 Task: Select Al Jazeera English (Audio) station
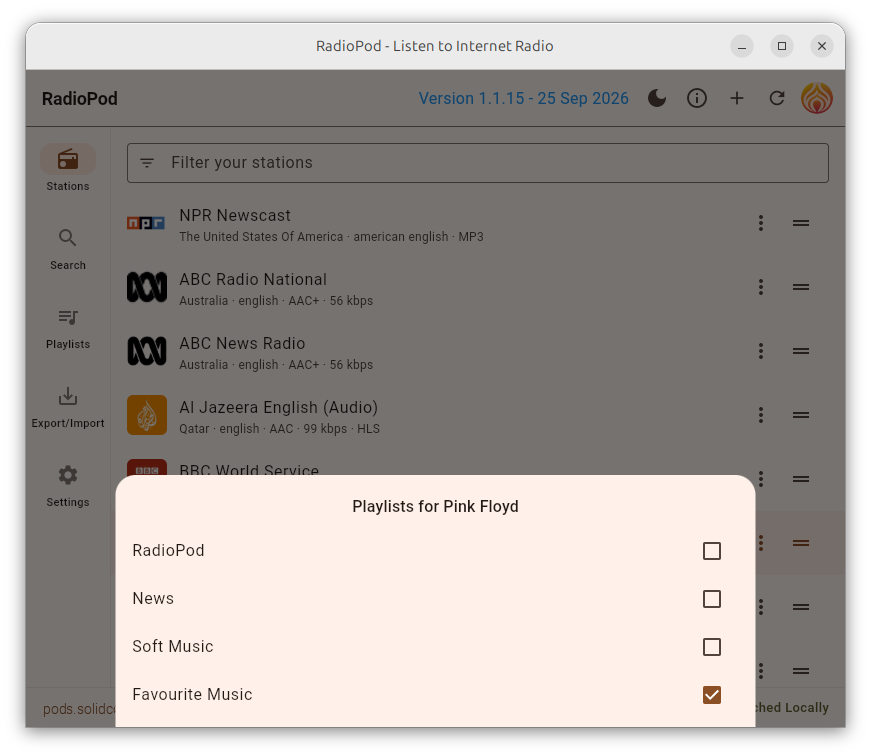[x=278, y=407]
